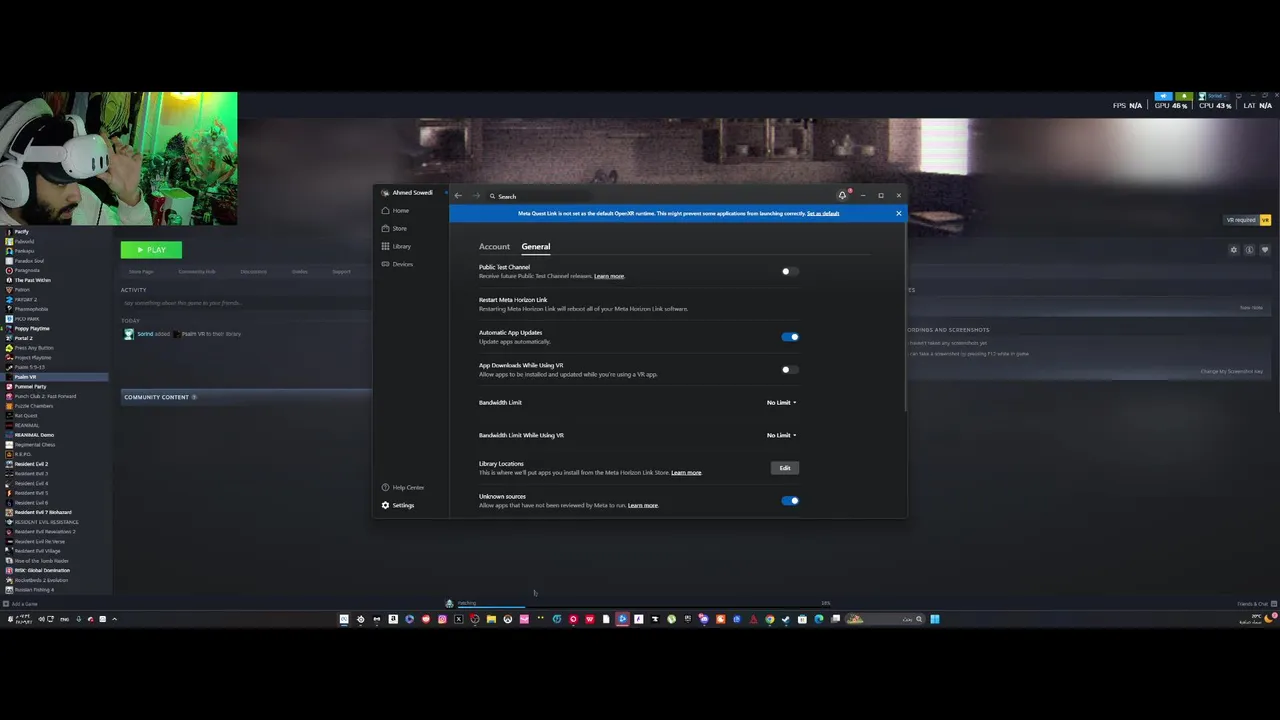The width and height of the screenshot is (1280, 720).
Task: Open Sorind's profile in the activity feed
Action: [145, 334]
